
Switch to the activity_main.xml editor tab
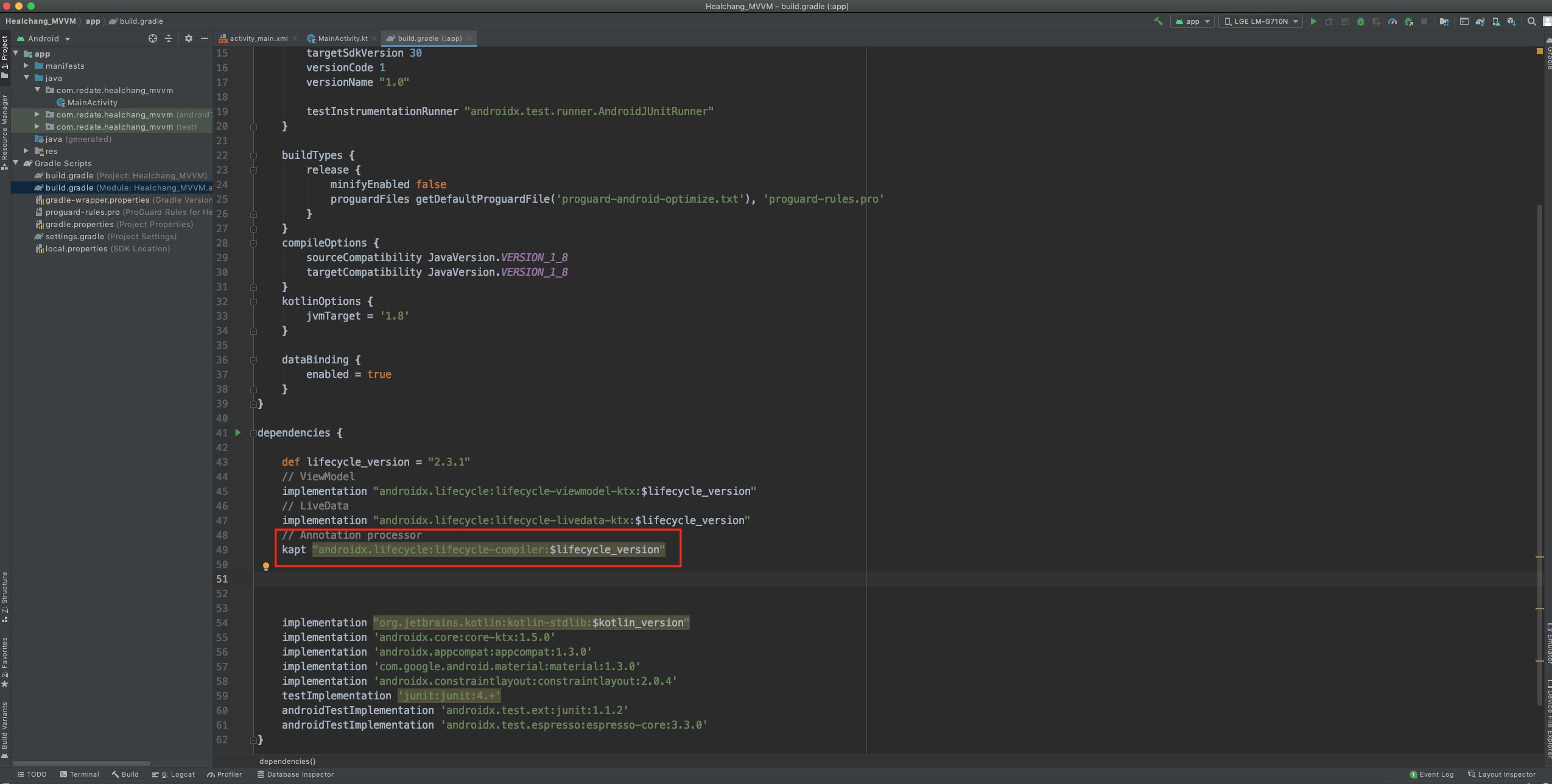click(258, 38)
